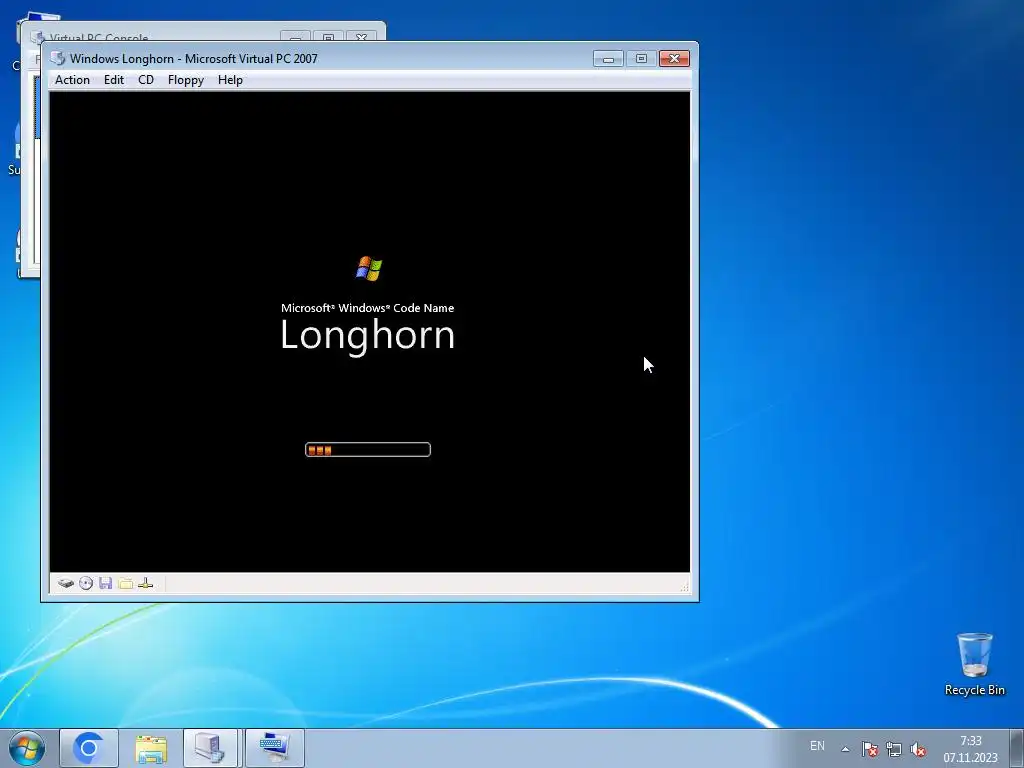The height and width of the screenshot is (768, 1024).
Task: Close the Virtual PC Console window behind
Action: [360, 37]
